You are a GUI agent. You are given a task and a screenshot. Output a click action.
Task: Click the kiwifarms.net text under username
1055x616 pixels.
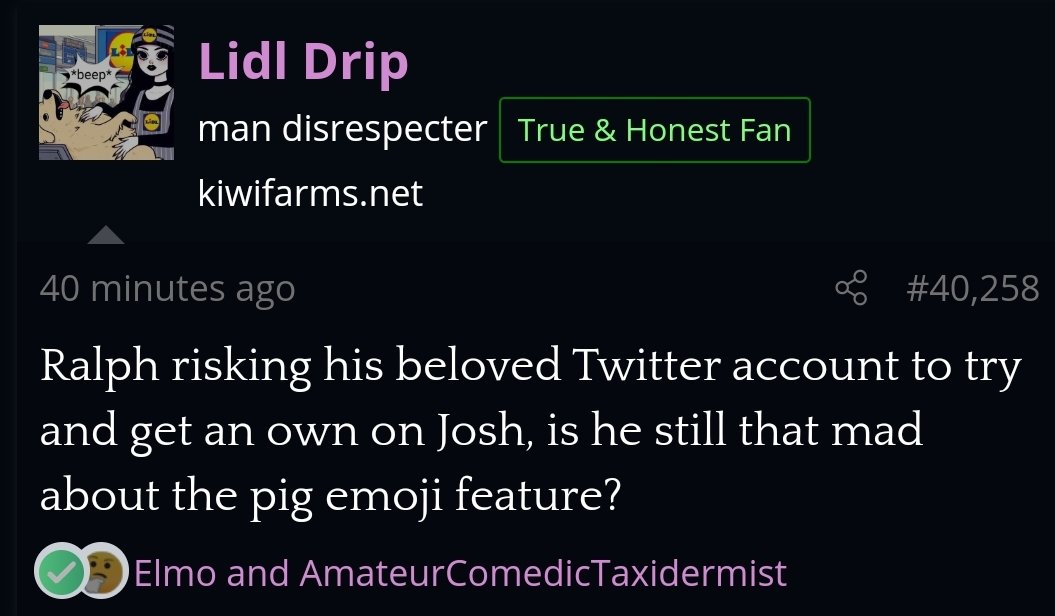coord(310,194)
